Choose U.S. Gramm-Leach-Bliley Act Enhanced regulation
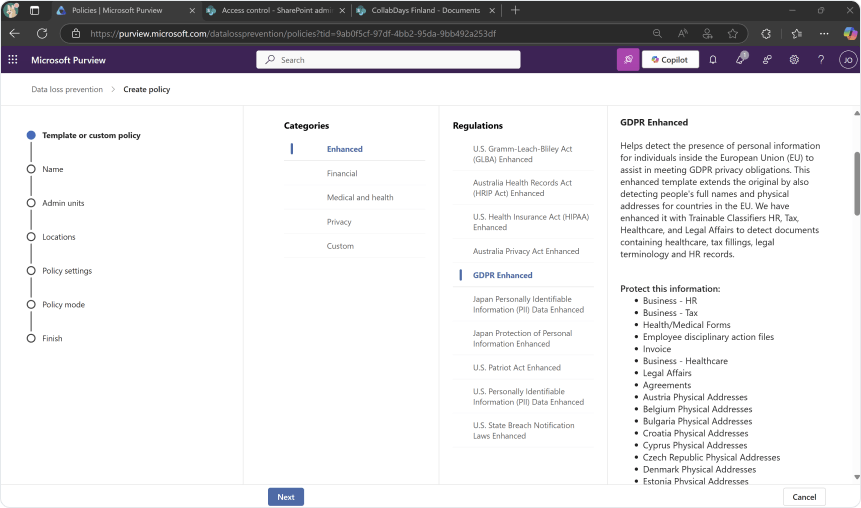Viewport: 861px width, 508px height. tap(523, 154)
